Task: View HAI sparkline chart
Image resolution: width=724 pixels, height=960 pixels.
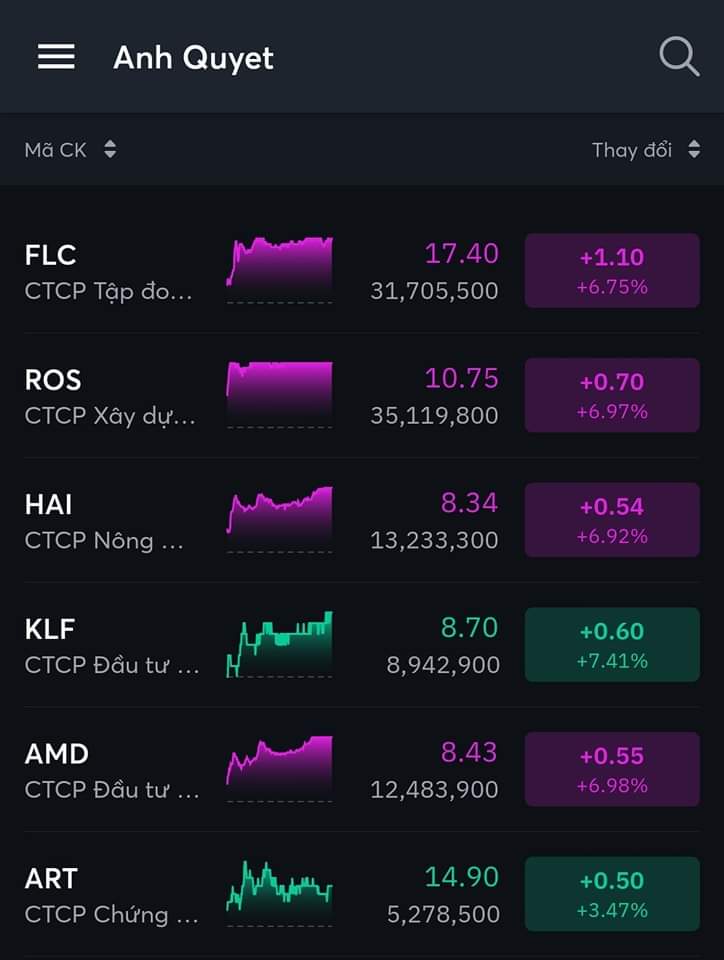Action: [x=279, y=519]
